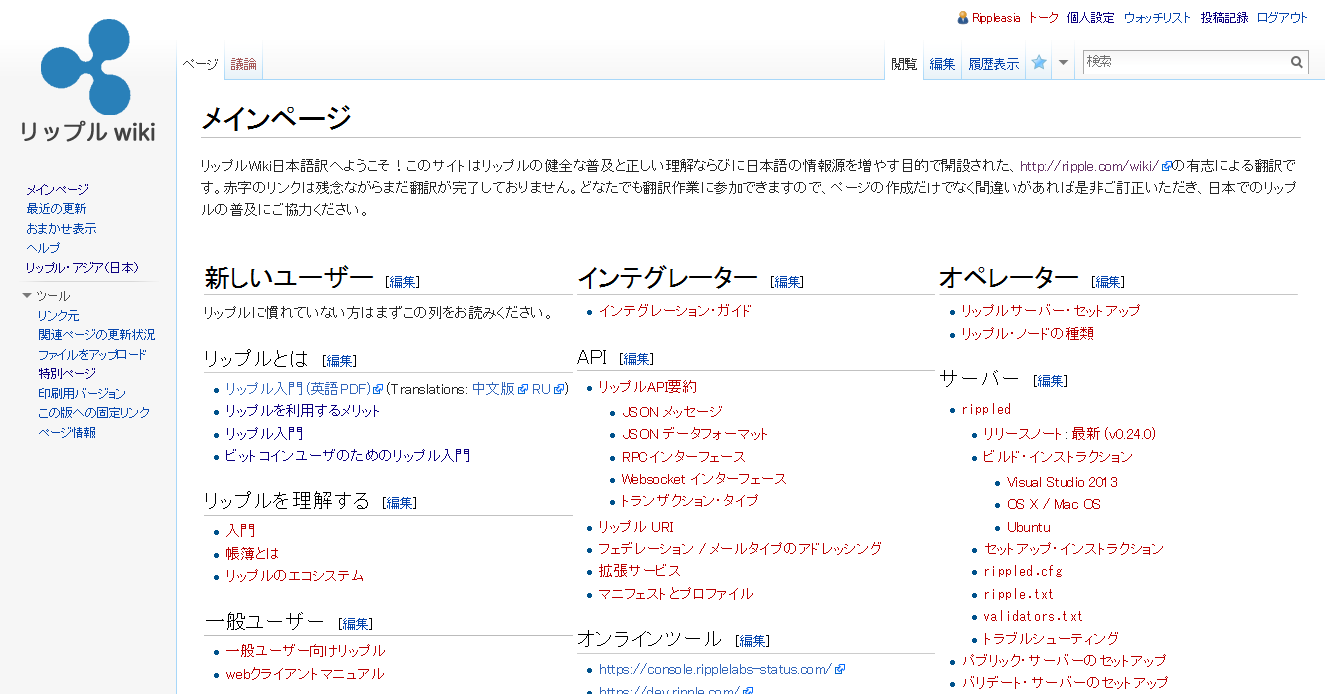Edit the リップルとは section
The image size is (1325, 694).
(x=340, y=361)
